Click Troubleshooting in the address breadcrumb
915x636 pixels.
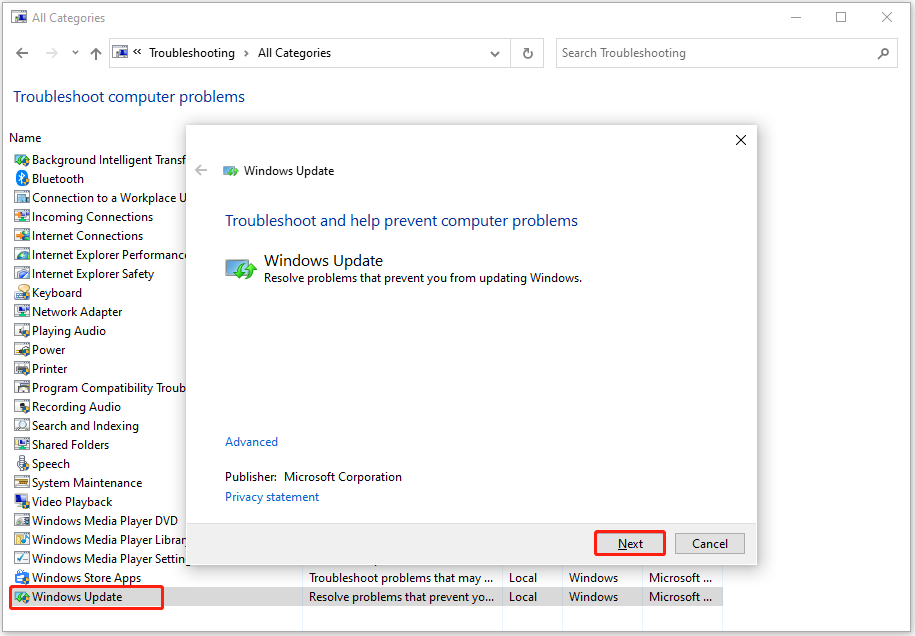(x=192, y=53)
